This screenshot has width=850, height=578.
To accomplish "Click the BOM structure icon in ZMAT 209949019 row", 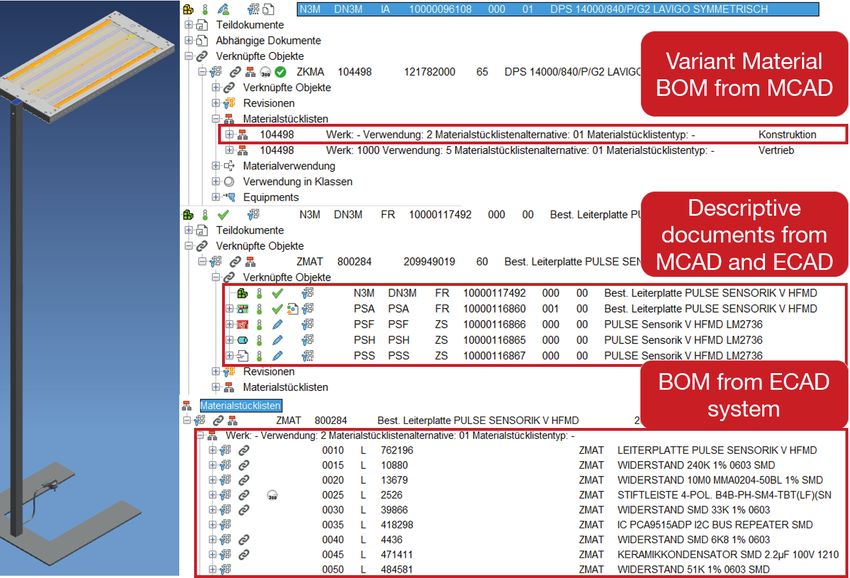I will pos(250,262).
